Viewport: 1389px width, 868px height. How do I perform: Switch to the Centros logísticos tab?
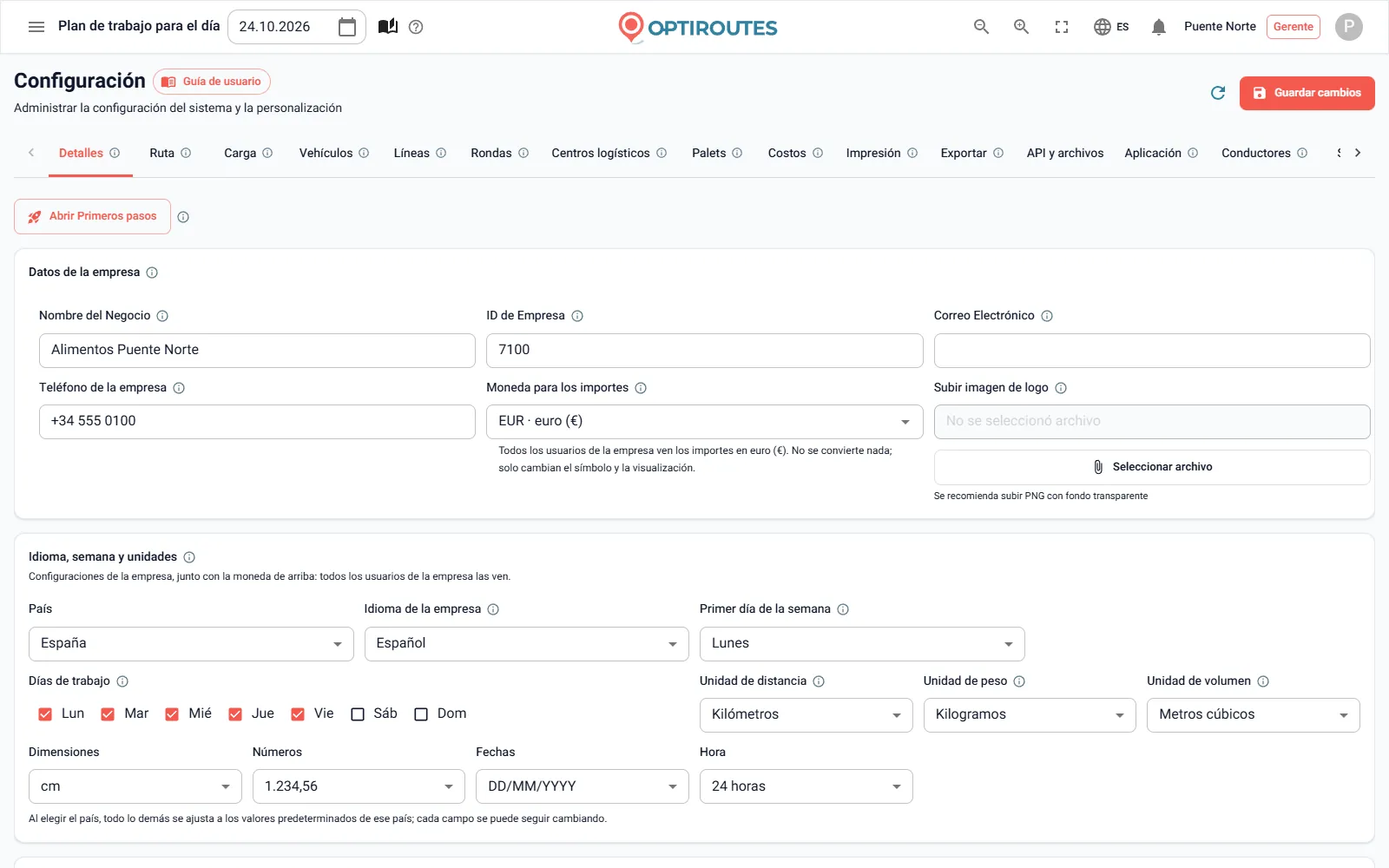click(x=609, y=154)
